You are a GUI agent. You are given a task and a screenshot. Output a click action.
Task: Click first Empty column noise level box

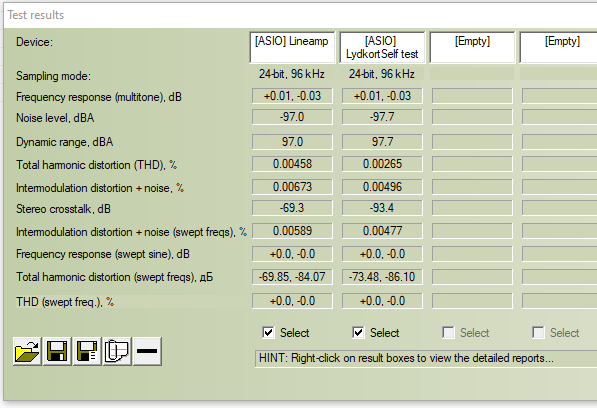click(472, 117)
